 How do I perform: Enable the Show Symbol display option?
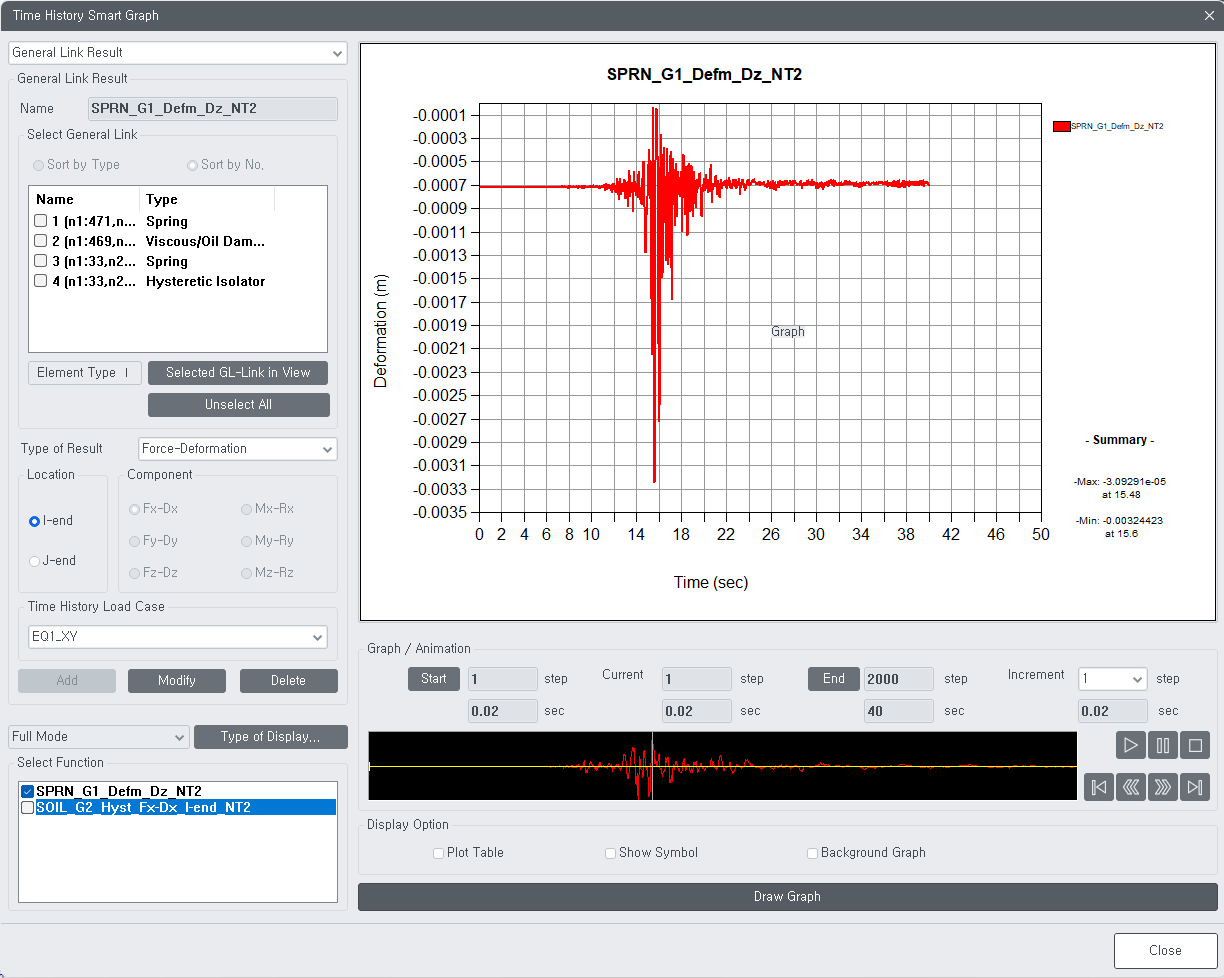[610, 853]
